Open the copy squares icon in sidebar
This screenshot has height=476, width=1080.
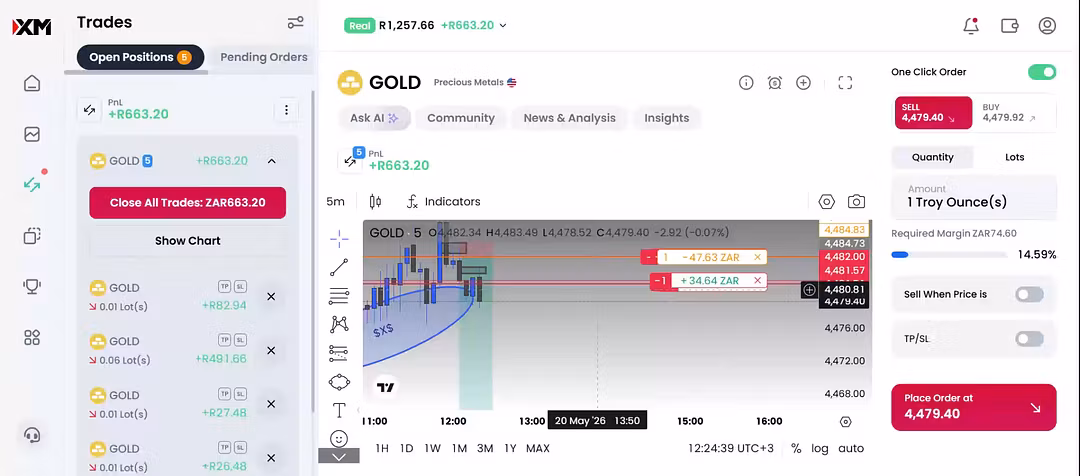point(32,236)
